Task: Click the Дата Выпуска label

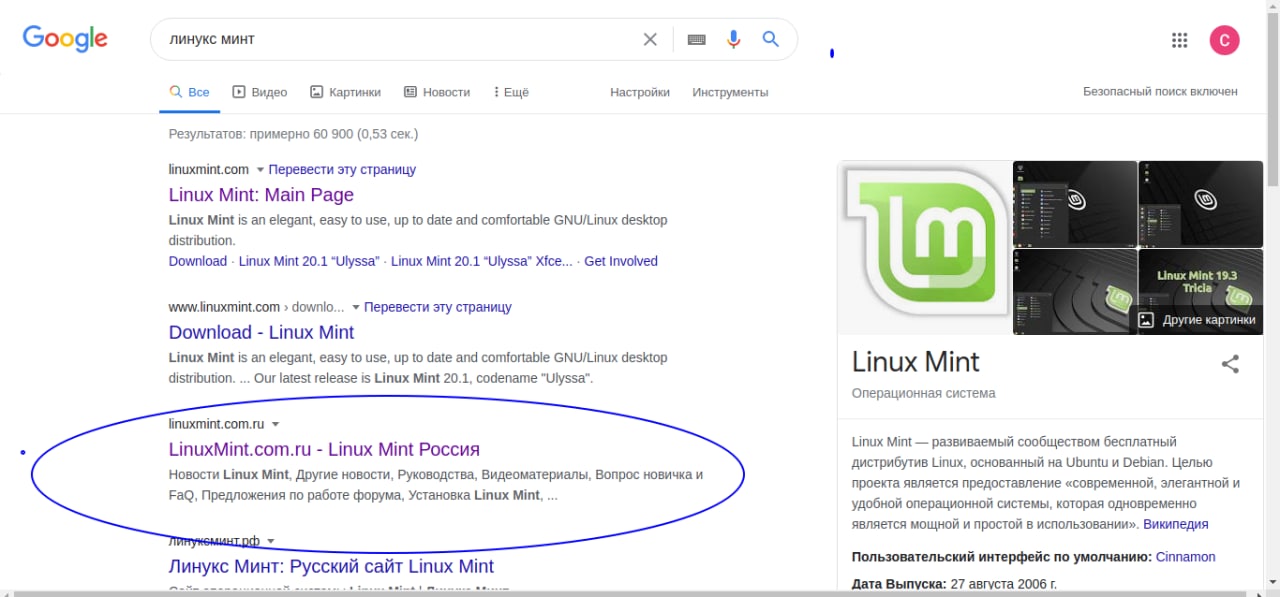Action: coord(898,583)
